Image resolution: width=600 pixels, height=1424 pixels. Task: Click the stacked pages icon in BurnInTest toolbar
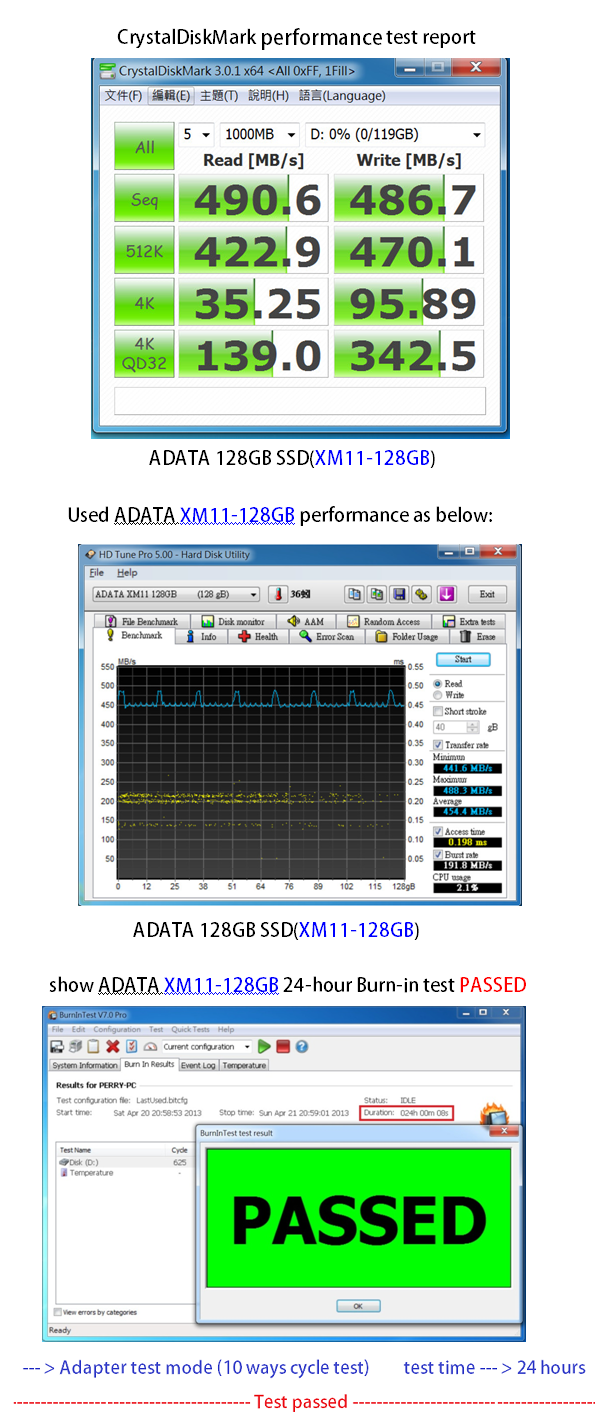tap(75, 1047)
